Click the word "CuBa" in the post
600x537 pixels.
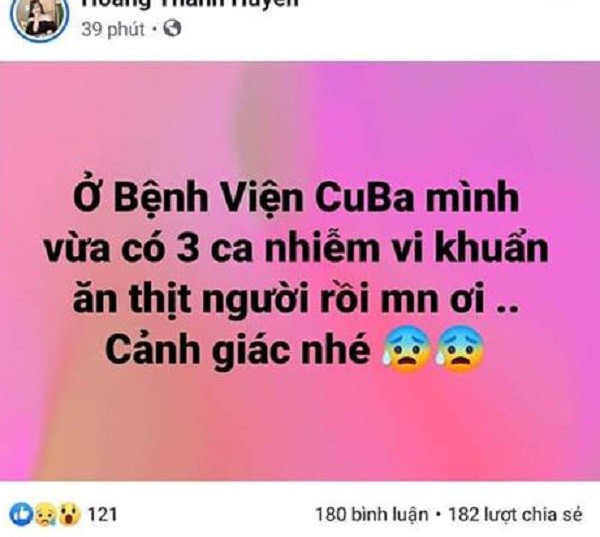pyautogui.click(x=365, y=199)
